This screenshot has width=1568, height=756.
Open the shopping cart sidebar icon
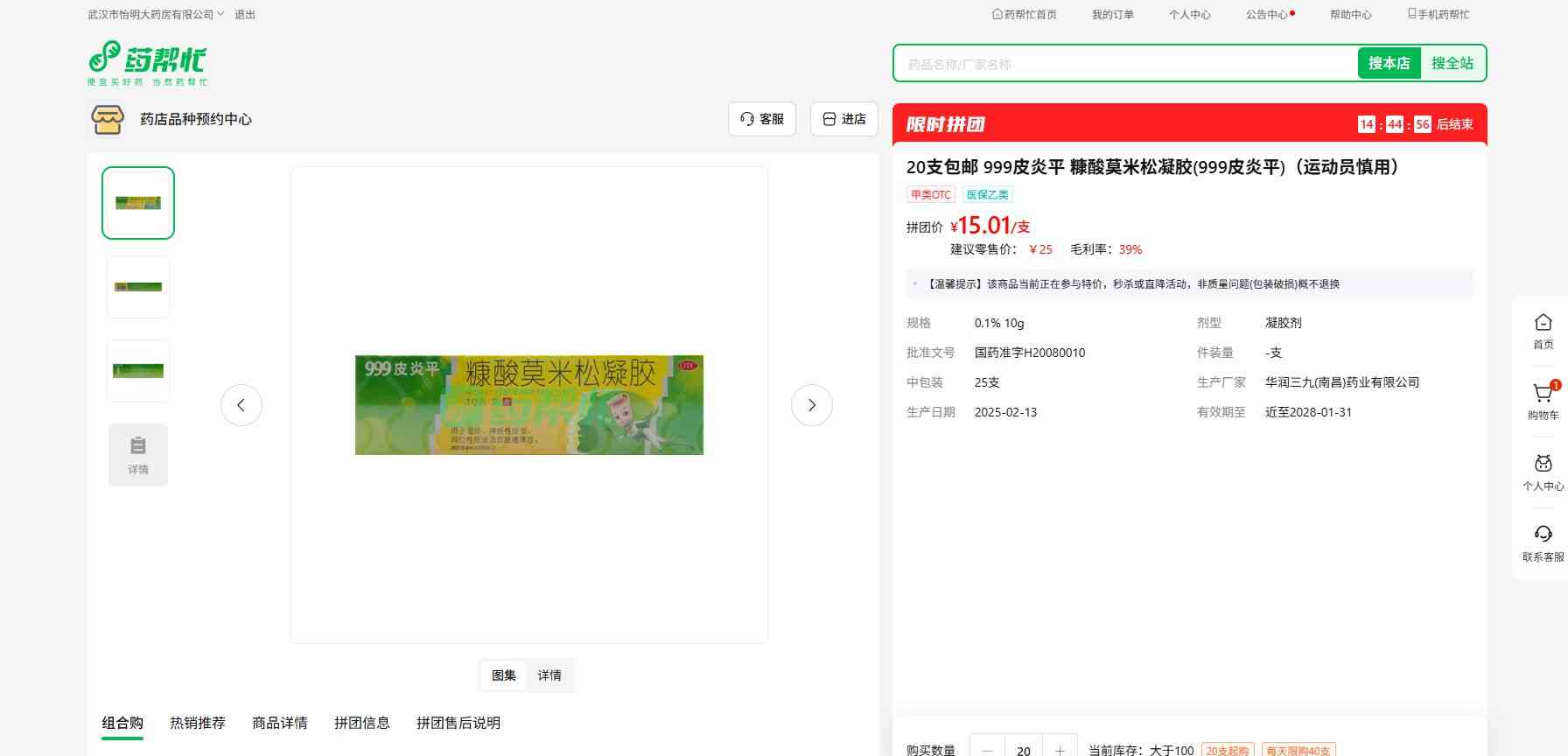1543,395
